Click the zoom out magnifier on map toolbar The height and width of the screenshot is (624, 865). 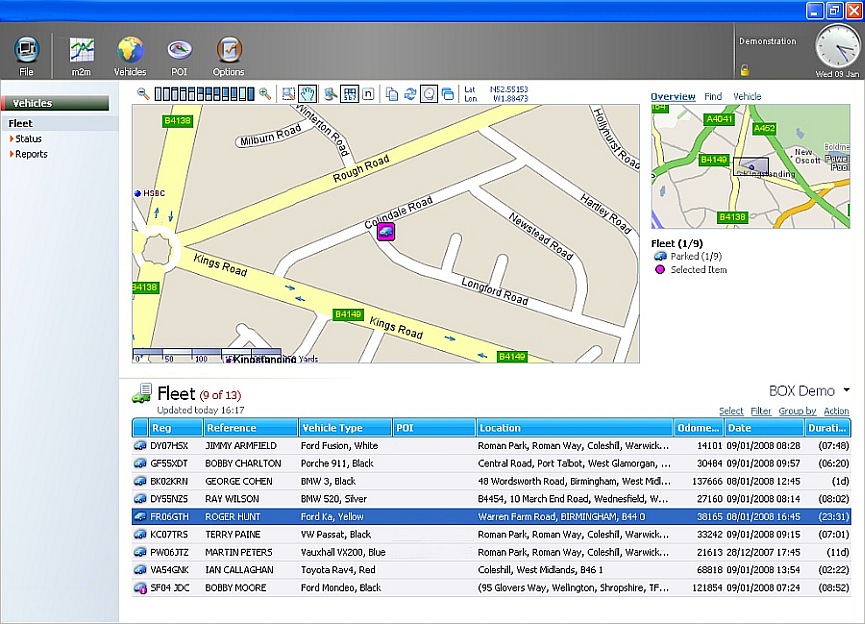tap(144, 94)
